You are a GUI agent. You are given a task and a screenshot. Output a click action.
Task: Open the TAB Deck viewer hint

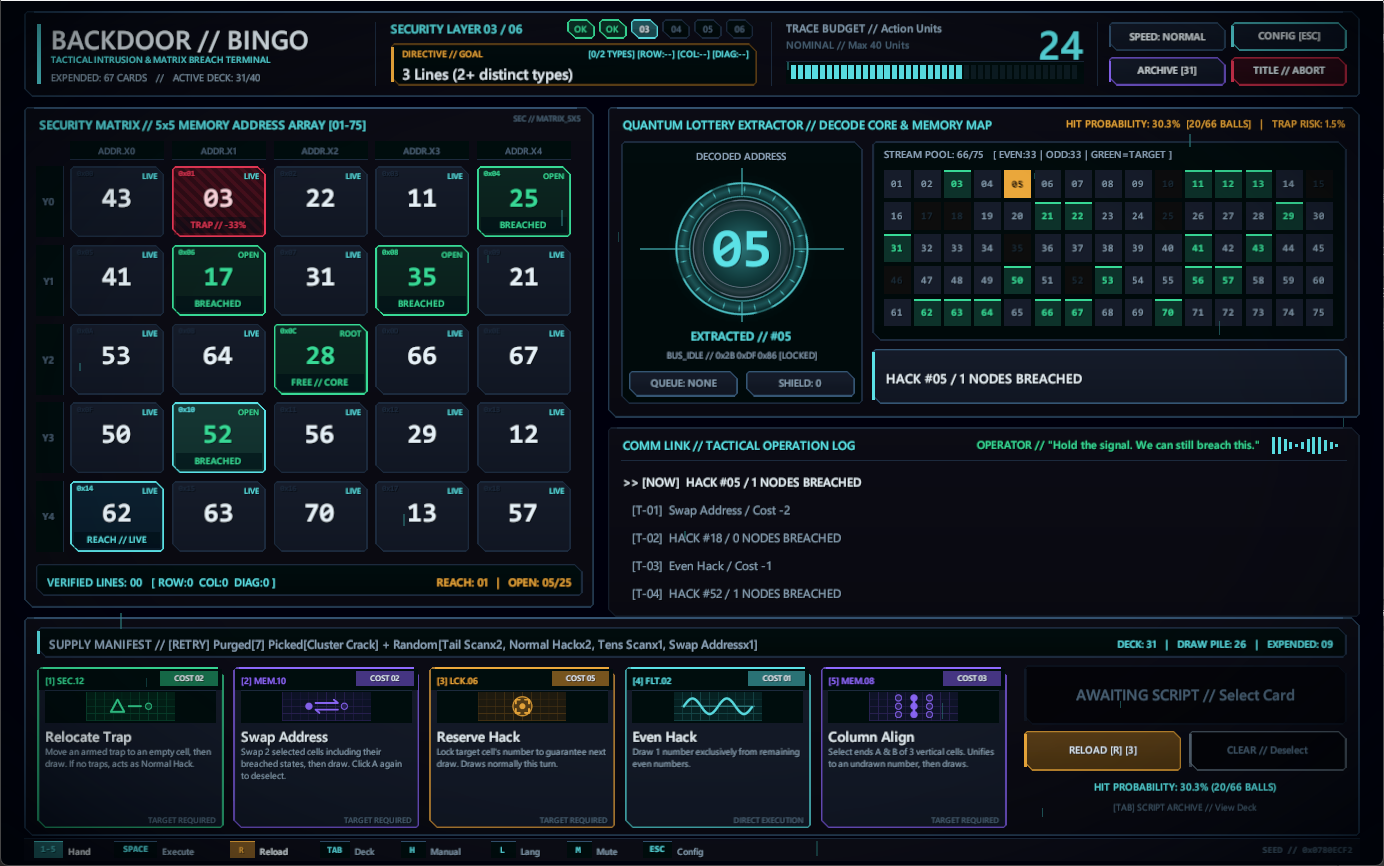[347, 851]
